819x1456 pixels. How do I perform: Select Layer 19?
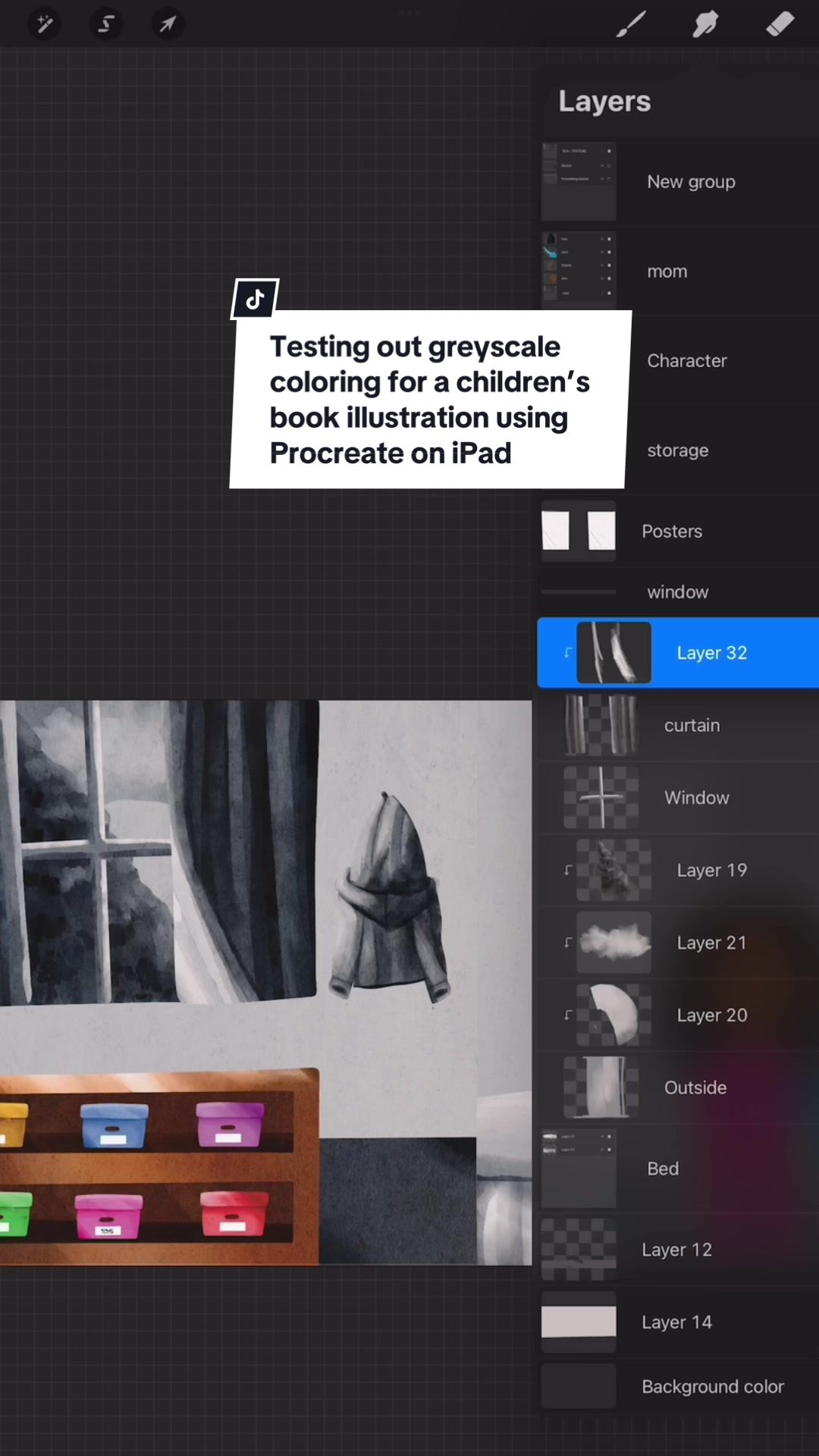(678, 870)
